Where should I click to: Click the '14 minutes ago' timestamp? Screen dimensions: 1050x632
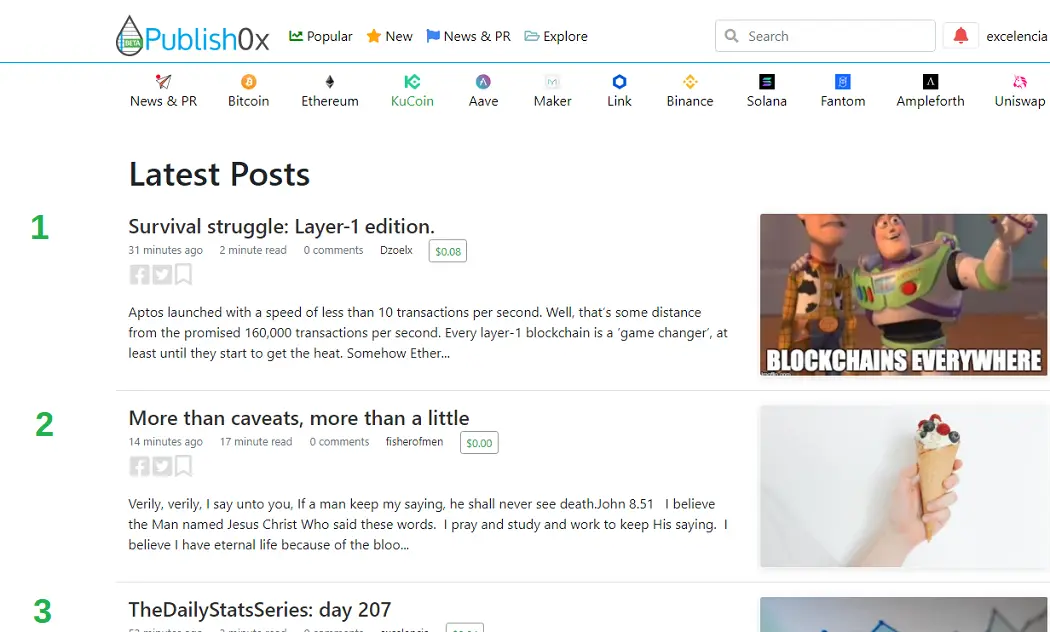click(x=165, y=442)
